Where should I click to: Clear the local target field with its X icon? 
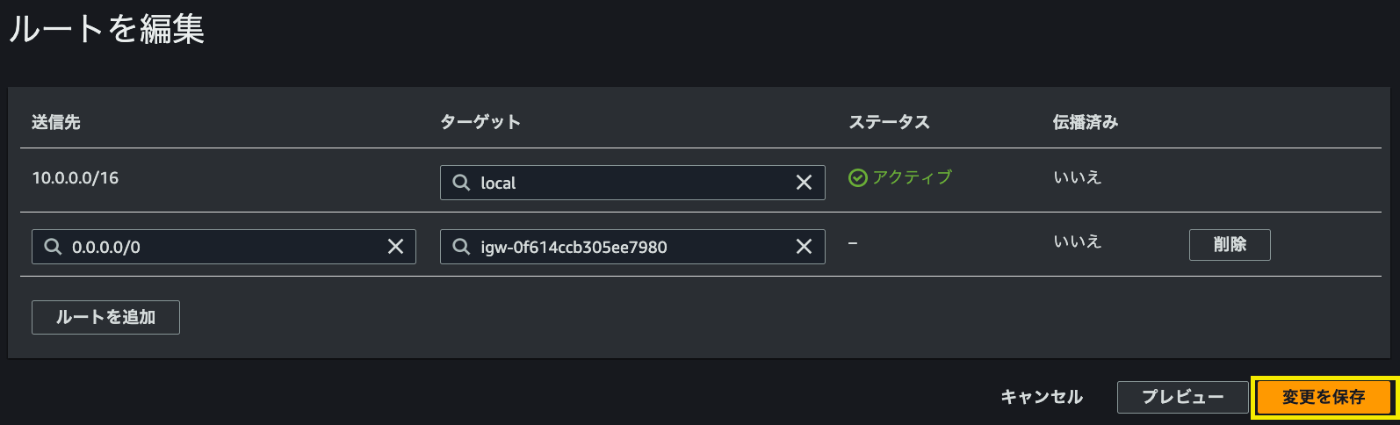[803, 183]
